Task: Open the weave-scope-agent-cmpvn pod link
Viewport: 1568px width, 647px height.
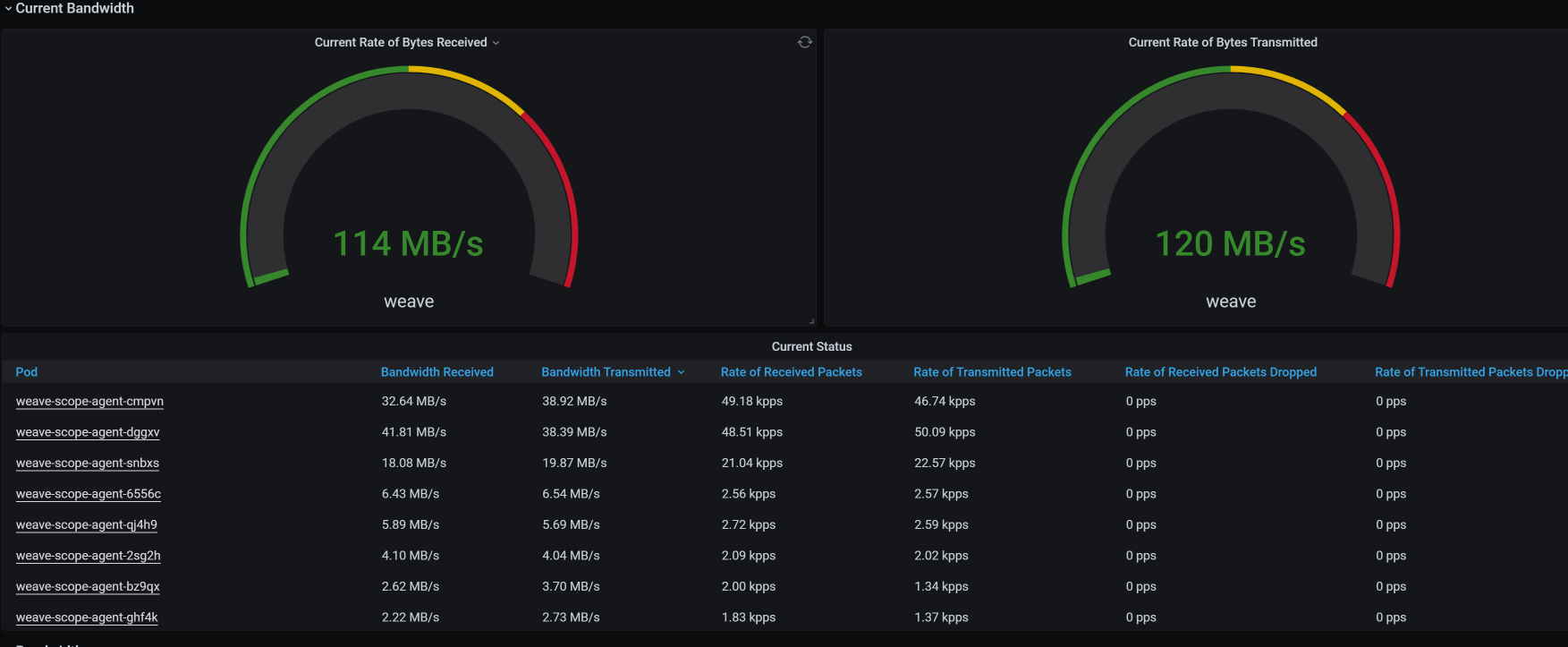Action: [x=89, y=402]
